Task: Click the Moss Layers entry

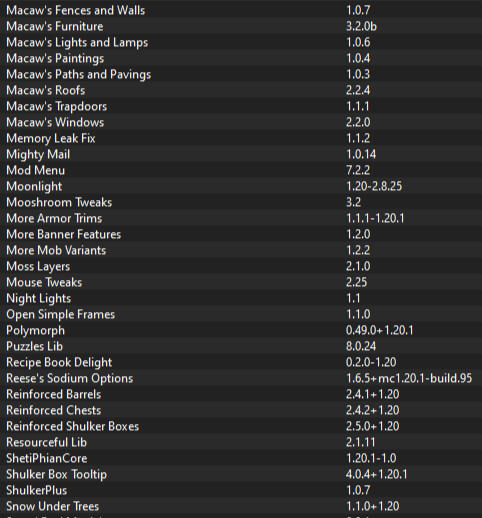Action: (x=241, y=266)
